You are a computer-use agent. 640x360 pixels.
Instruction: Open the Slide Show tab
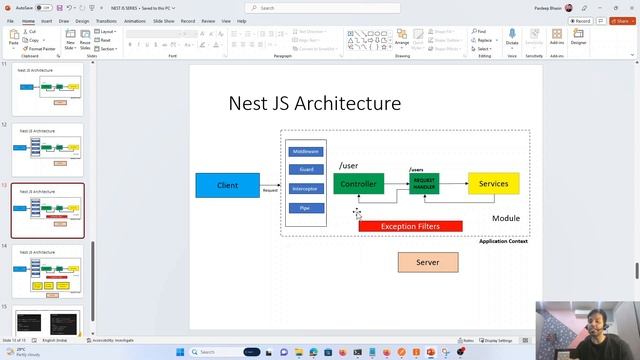(x=164, y=21)
